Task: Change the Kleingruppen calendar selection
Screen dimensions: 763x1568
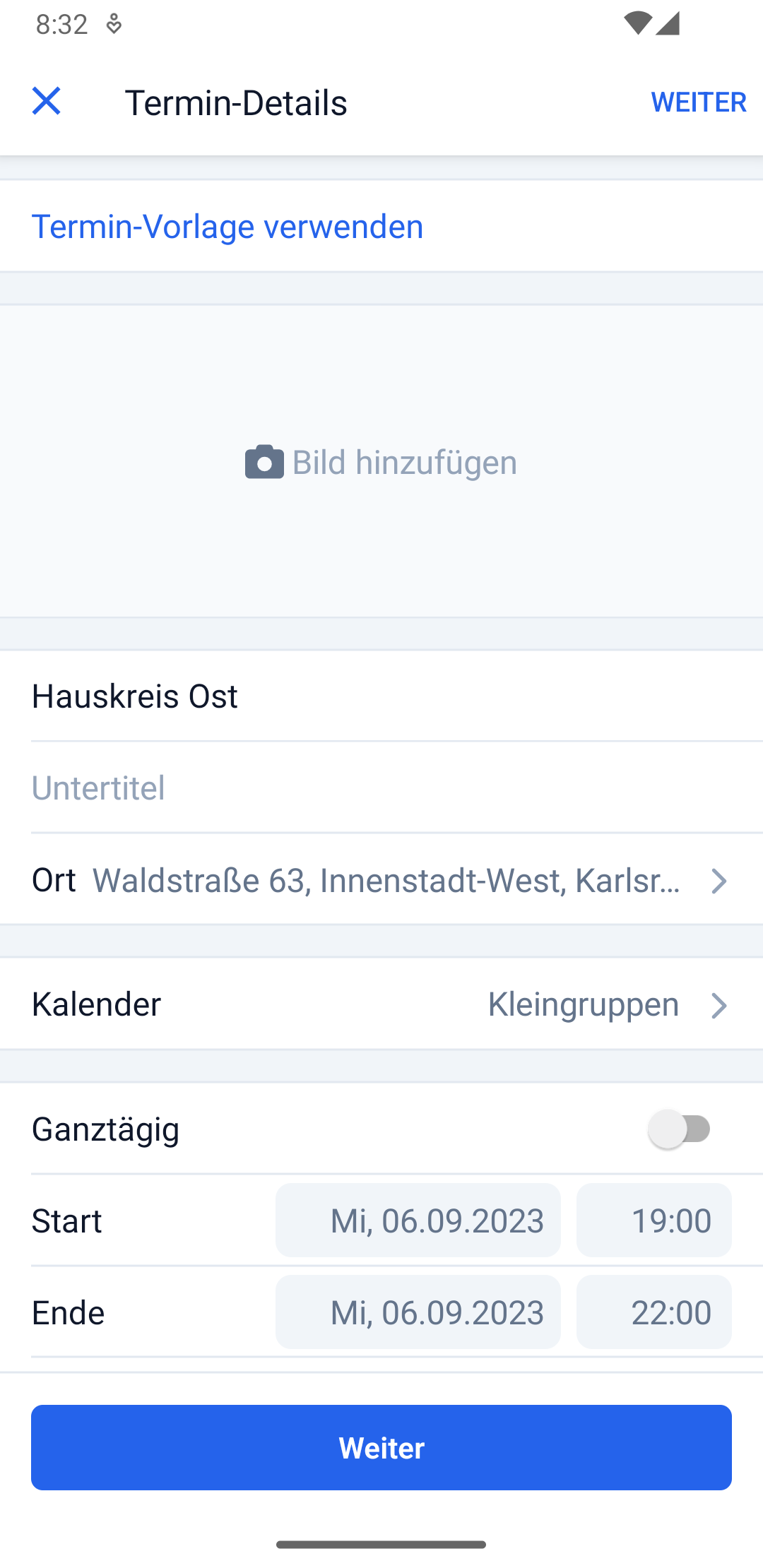Action: click(x=584, y=1004)
